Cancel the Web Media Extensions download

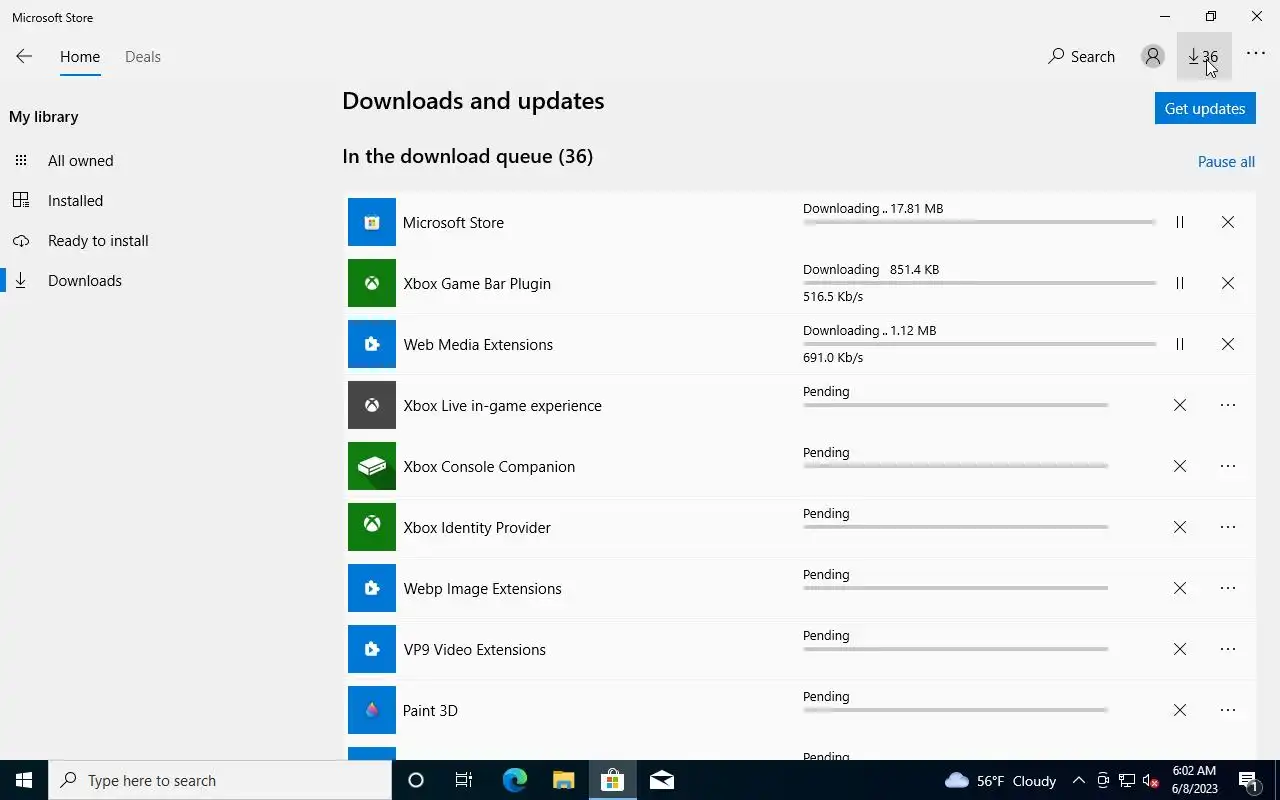[x=1228, y=344]
